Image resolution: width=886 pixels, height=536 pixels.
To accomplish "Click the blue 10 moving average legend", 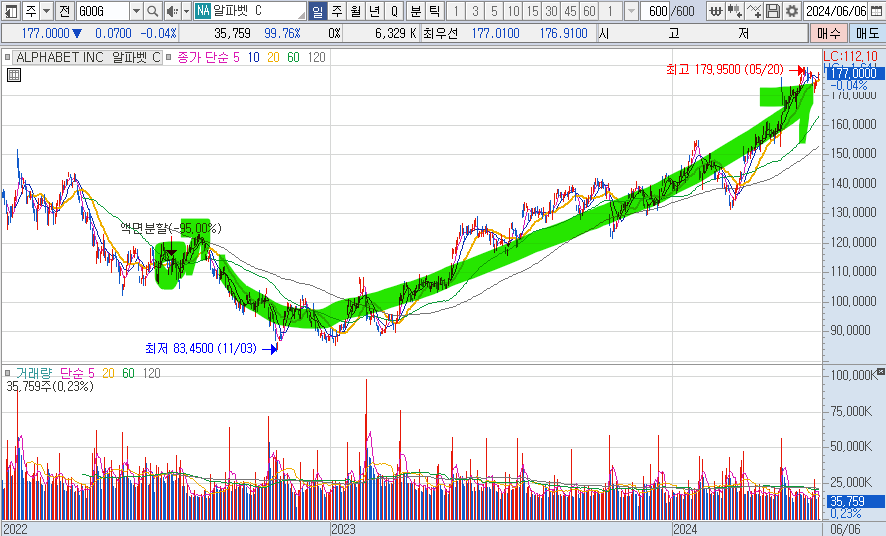I will pyautogui.click(x=253, y=57).
